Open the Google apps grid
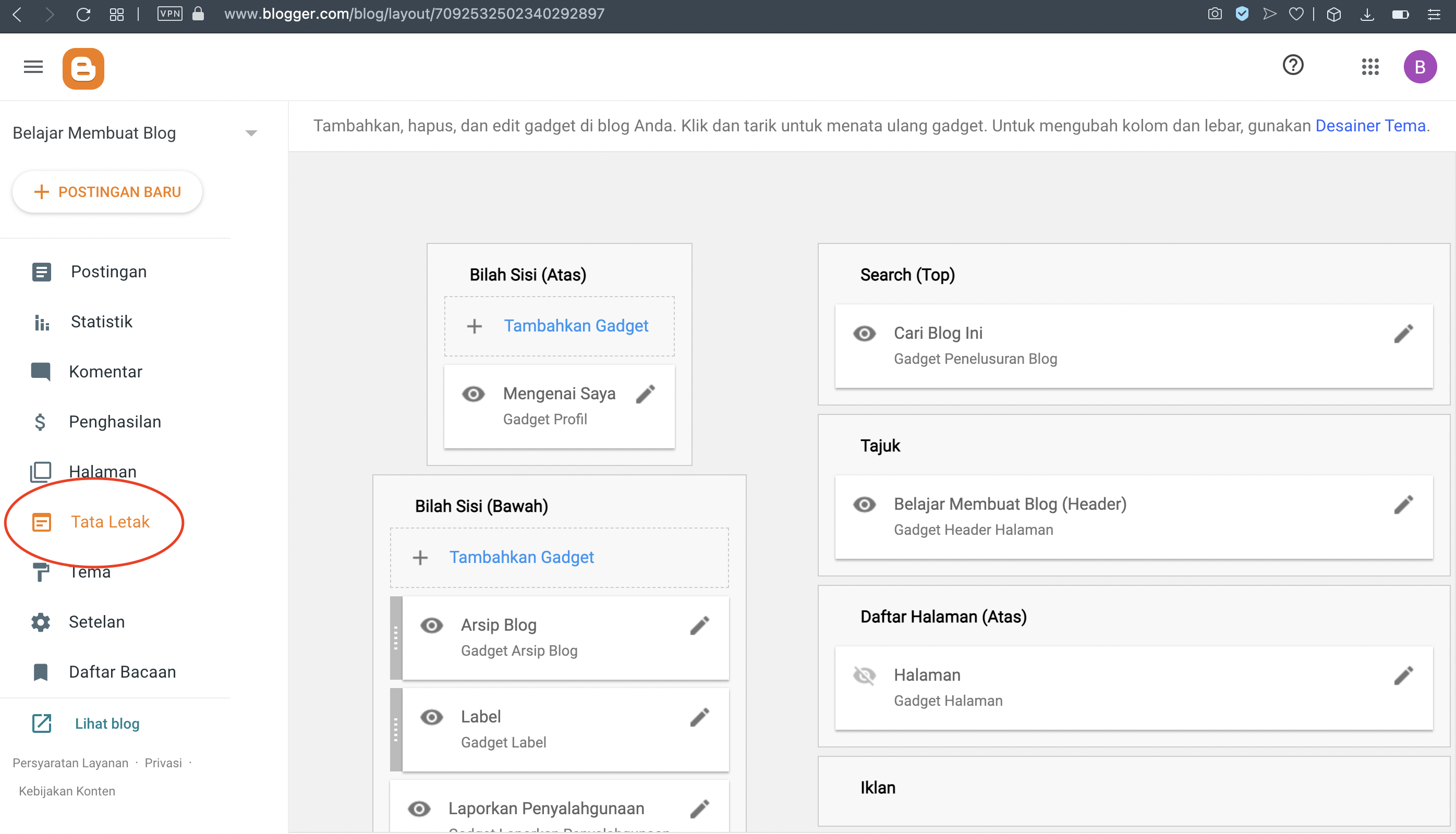This screenshot has width=1456, height=834. pos(1370,67)
